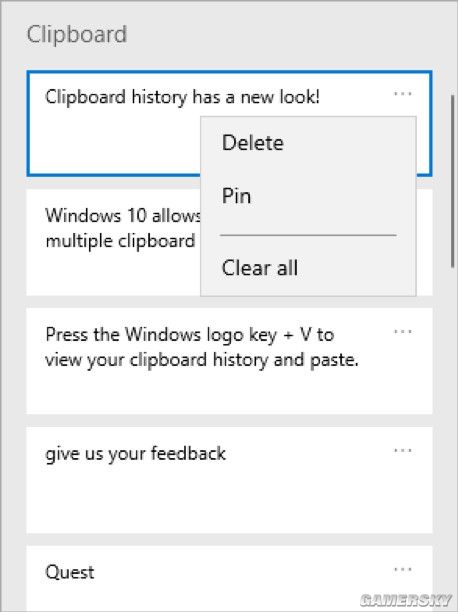Open options ellipsis for 'Clipboard history has a new look!'

coord(403,94)
